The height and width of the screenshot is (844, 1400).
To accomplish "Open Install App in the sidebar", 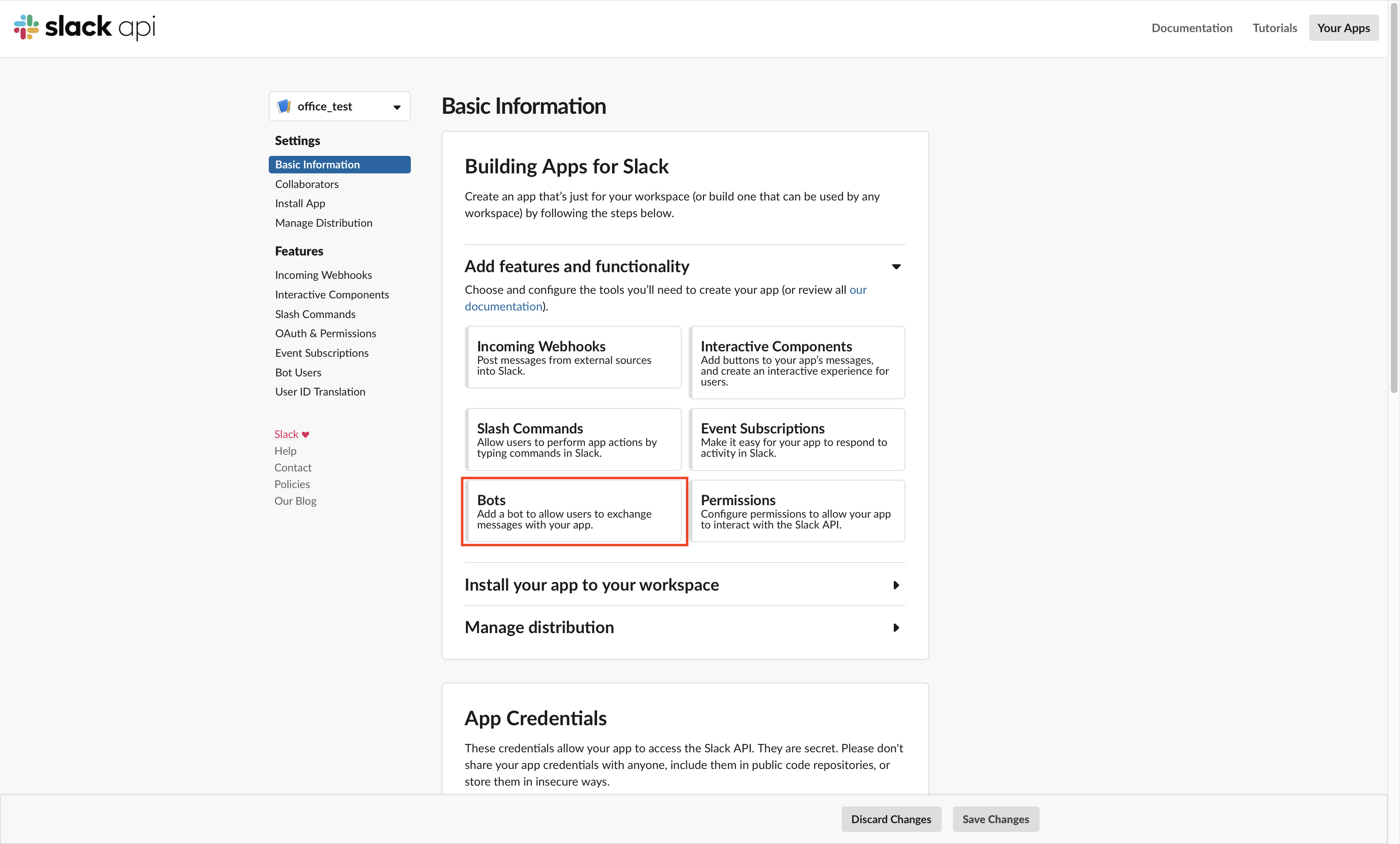I will coord(300,203).
